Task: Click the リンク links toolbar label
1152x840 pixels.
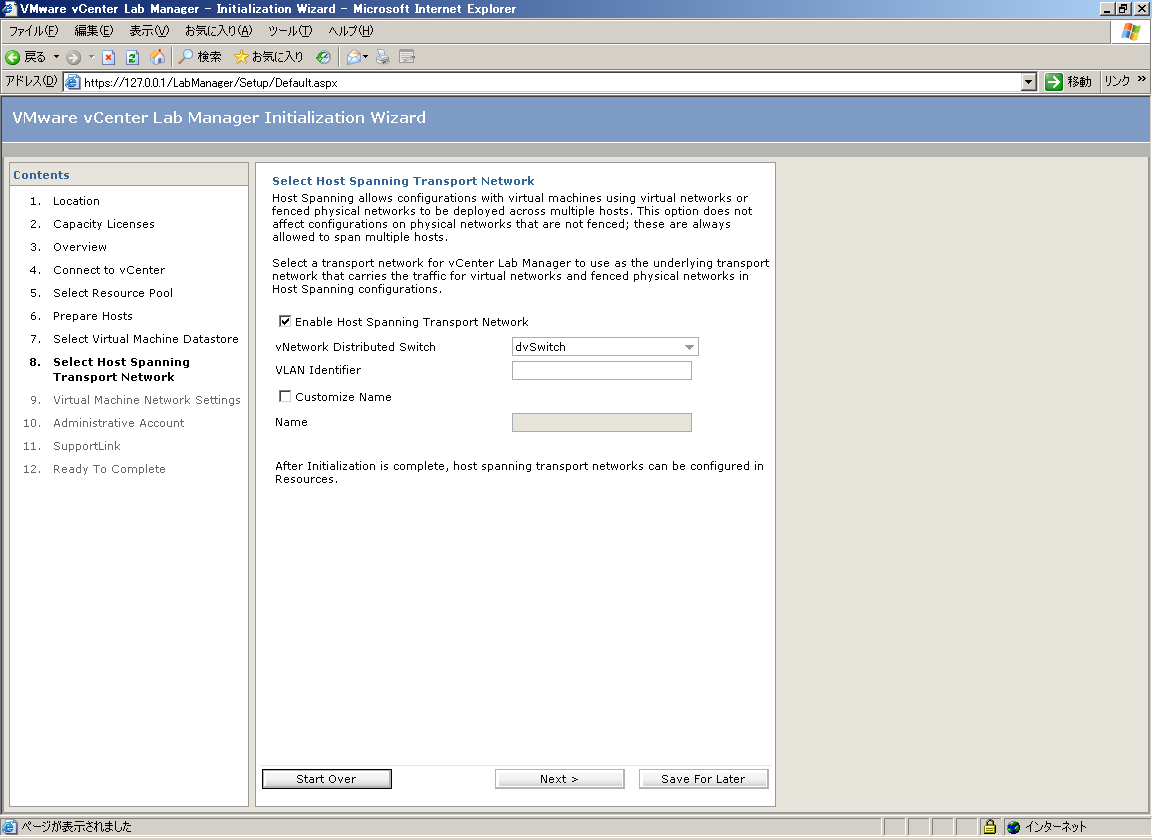Action: (x=1117, y=81)
